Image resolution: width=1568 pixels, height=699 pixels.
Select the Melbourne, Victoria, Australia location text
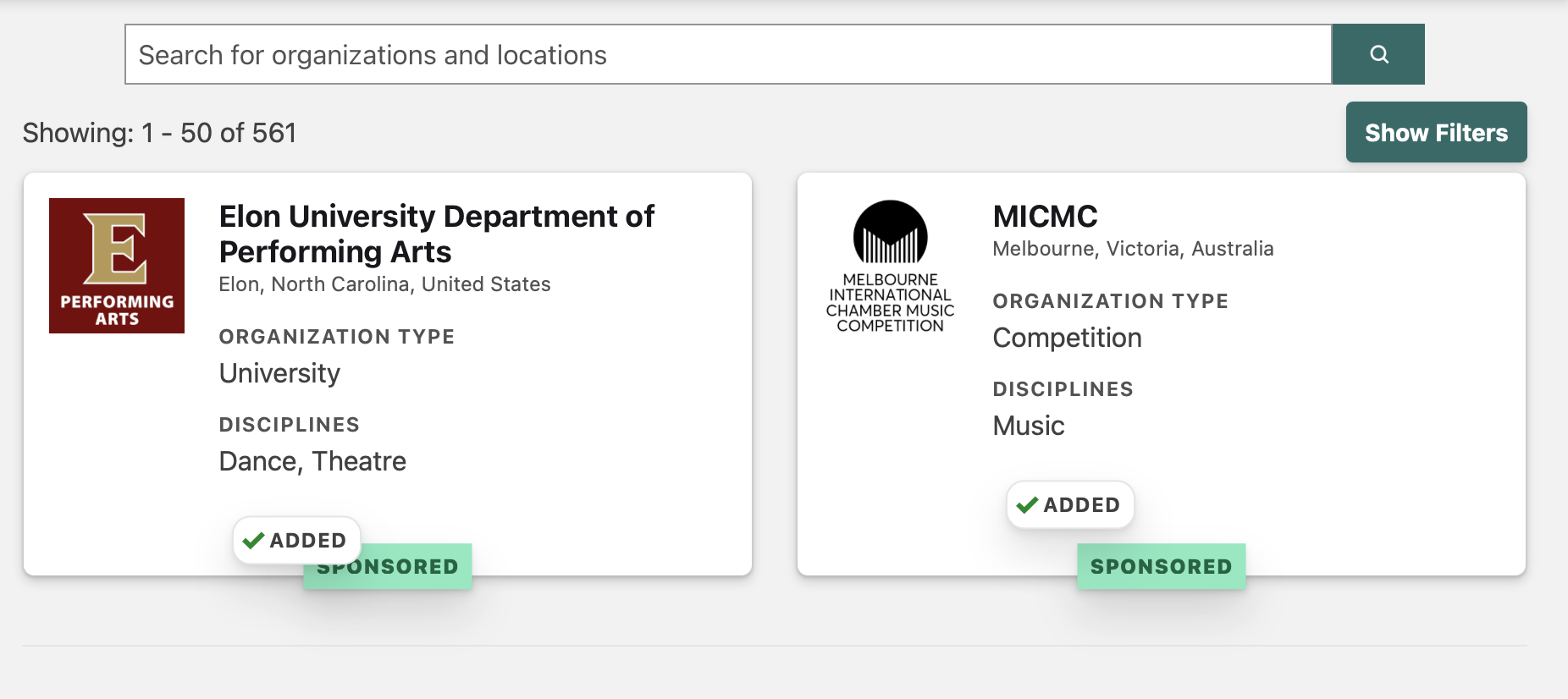point(1133,249)
